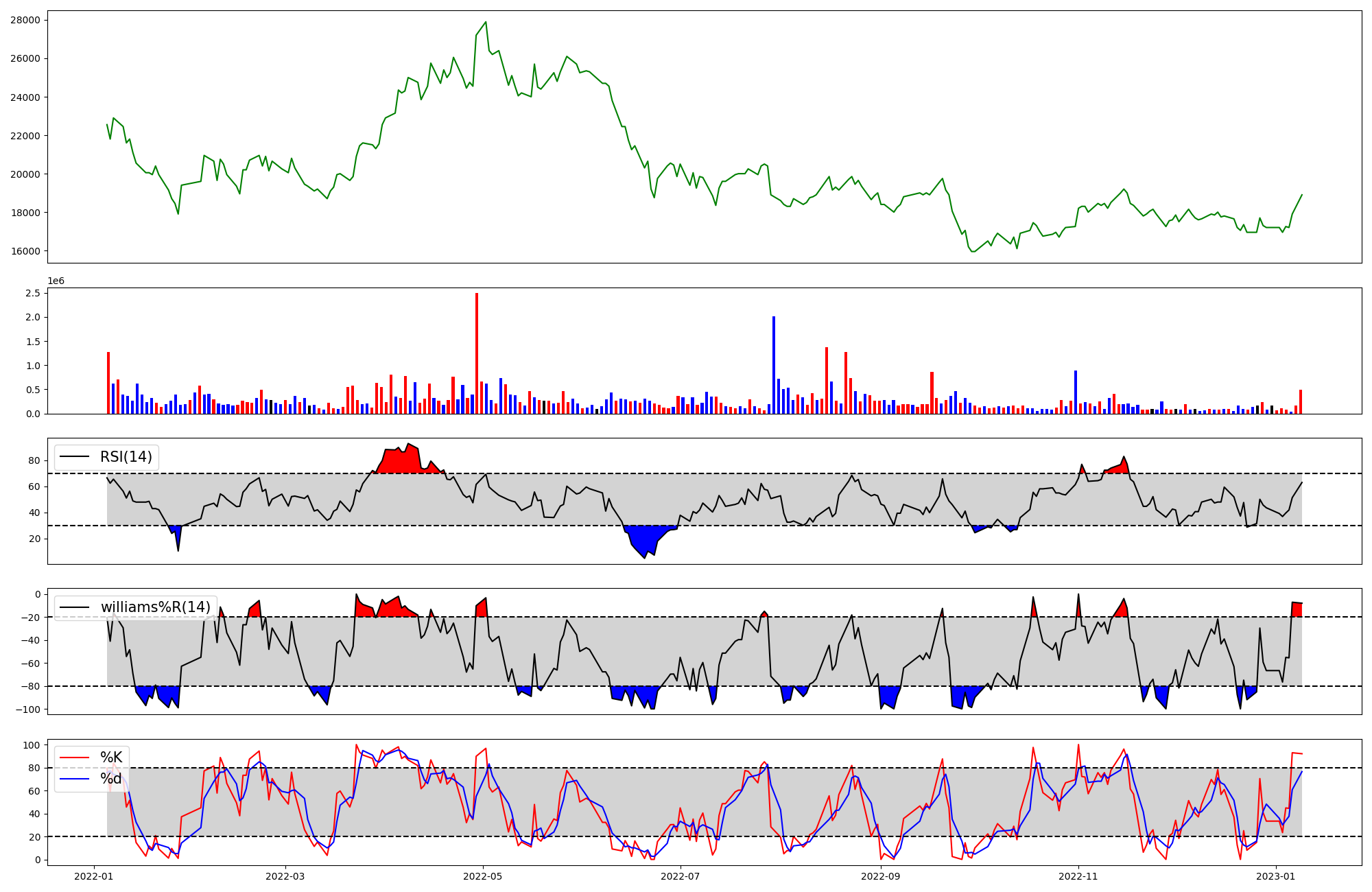Image resolution: width=1372 pixels, height=892 pixels.
Task: Click the red %K legend line sample
Action: tap(75, 758)
